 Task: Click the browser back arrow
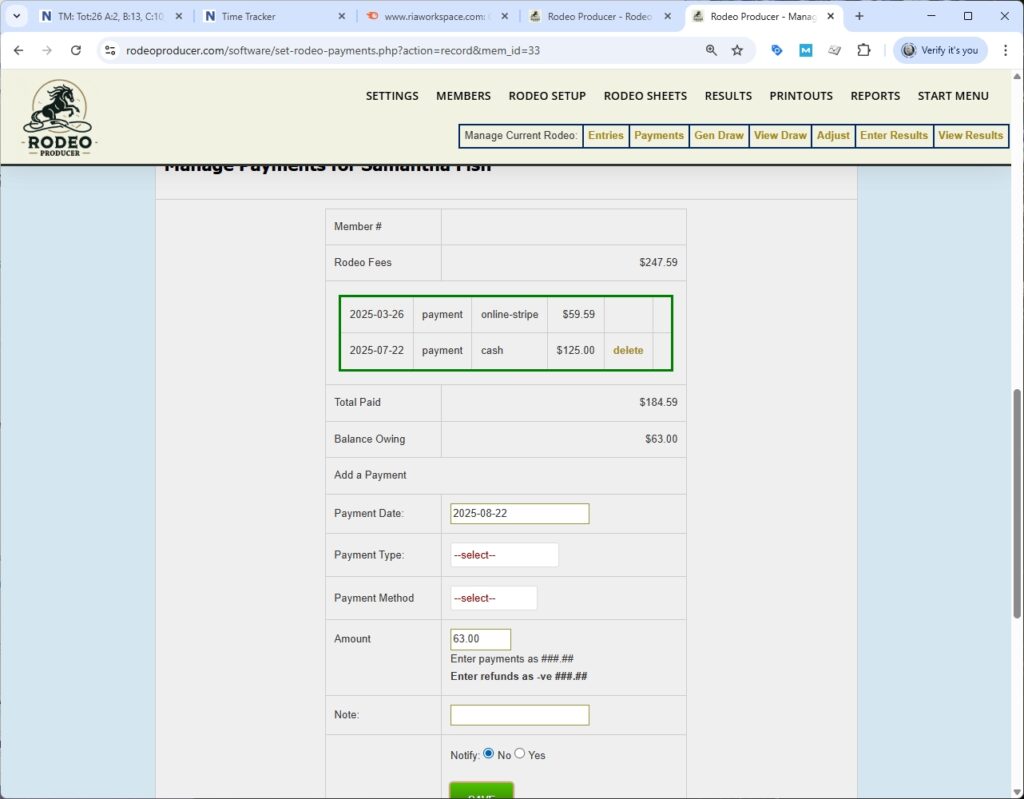pos(18,49)
